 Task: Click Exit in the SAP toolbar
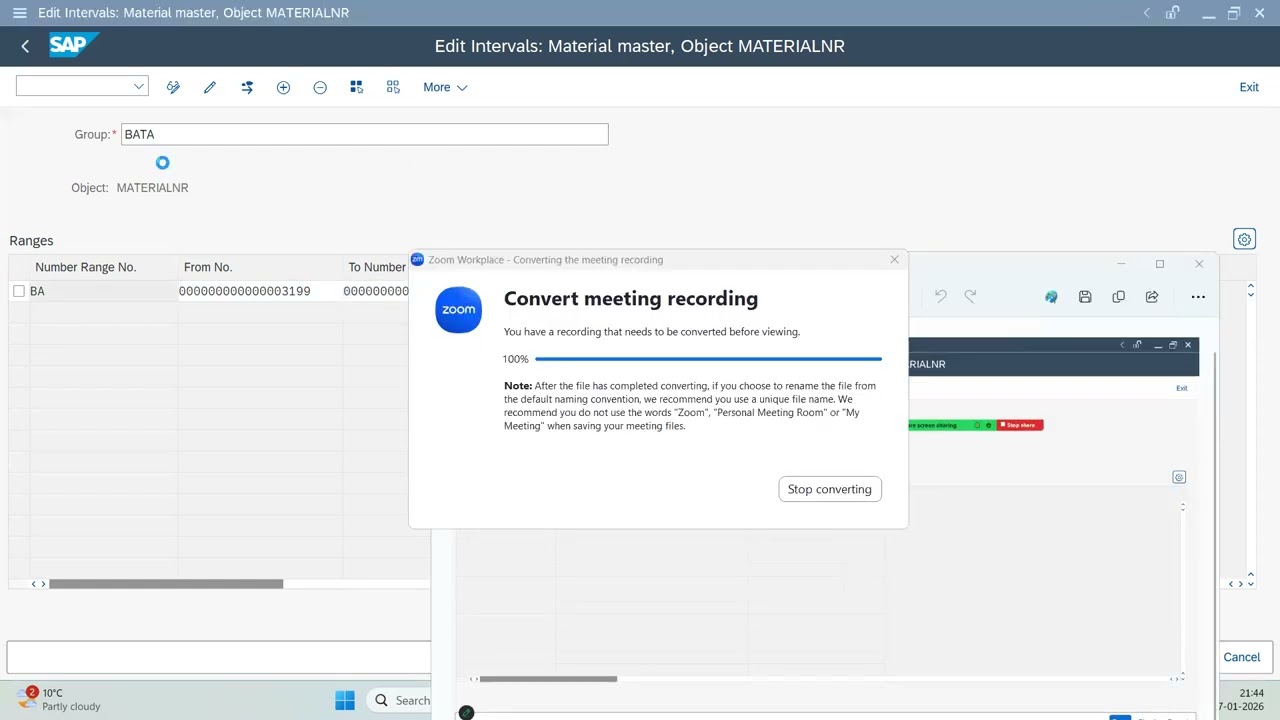click(1249, 87)
